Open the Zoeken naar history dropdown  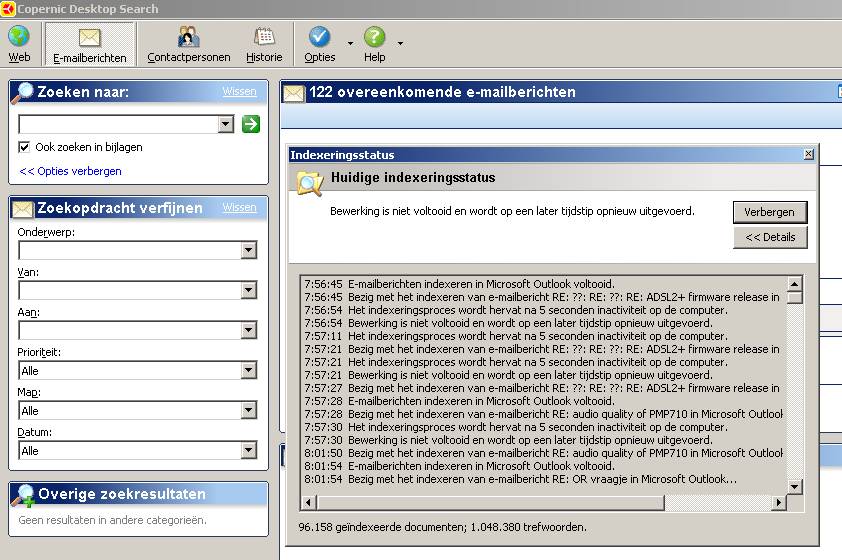tap(226, 124)
